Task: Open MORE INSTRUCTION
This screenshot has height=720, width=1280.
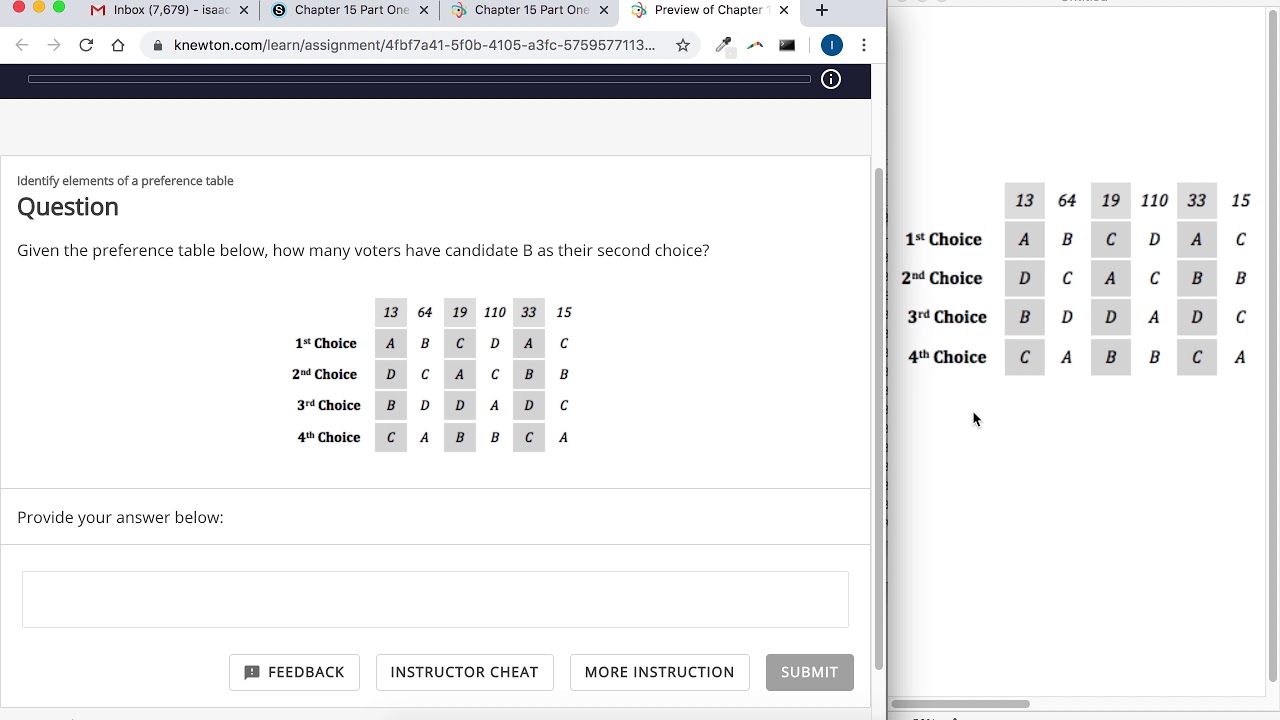Action: pos(659,672)
